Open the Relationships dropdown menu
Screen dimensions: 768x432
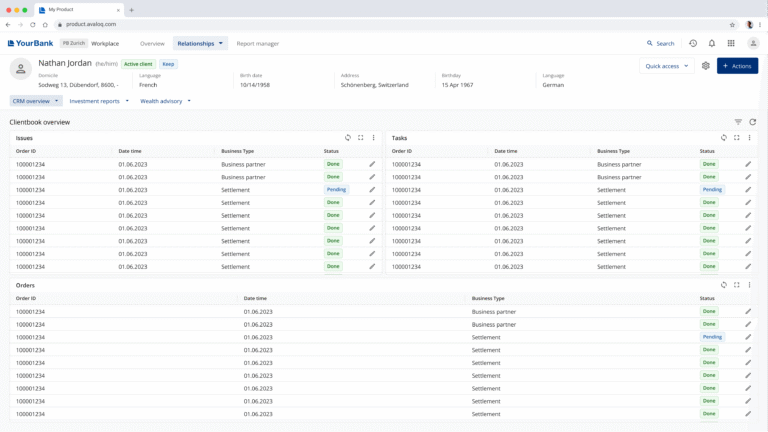coord(200,44)
